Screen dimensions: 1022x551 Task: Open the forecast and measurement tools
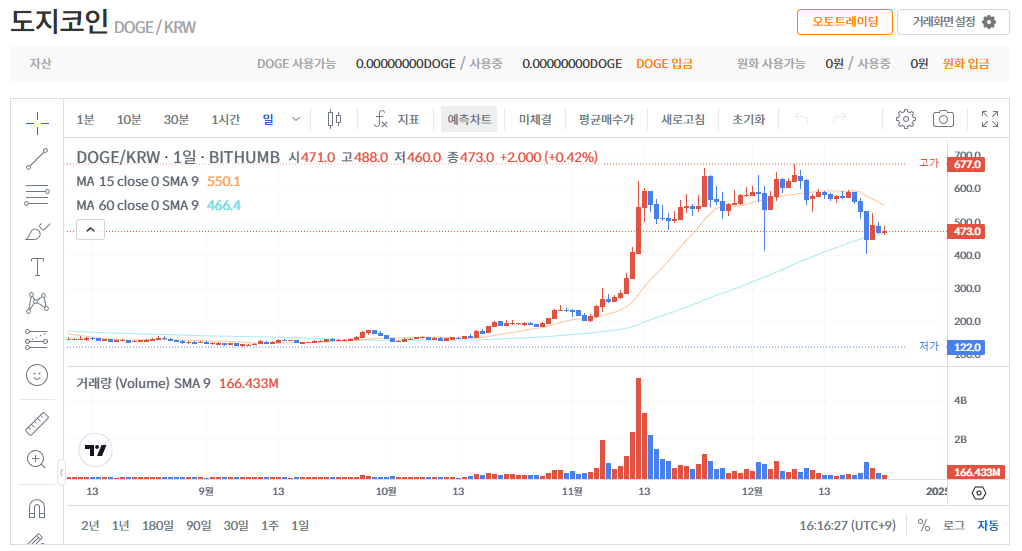37,339
